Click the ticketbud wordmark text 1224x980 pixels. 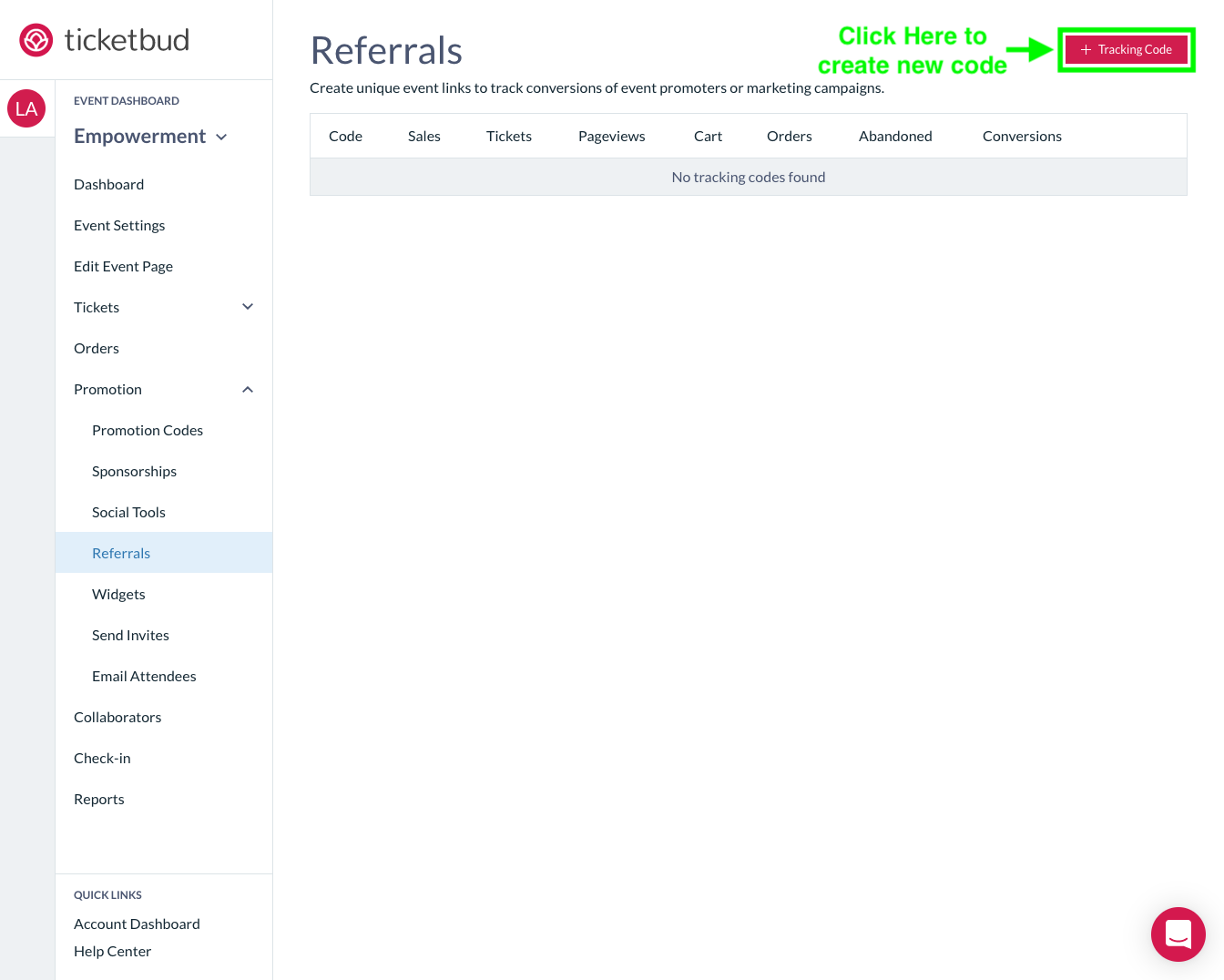click(127, 40)
